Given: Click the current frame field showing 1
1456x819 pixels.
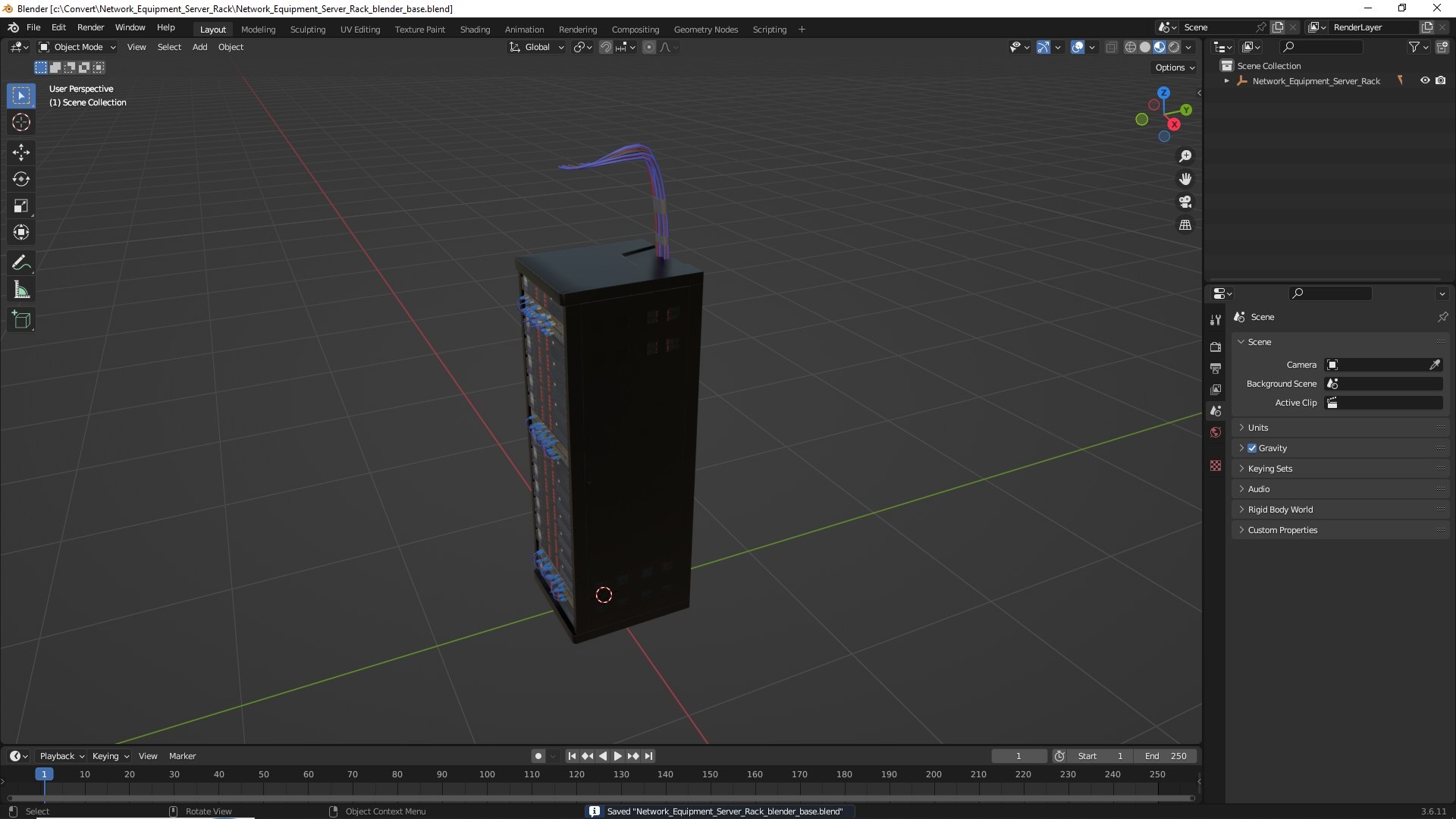Looking at the screenshot, I should (1018, 756).
